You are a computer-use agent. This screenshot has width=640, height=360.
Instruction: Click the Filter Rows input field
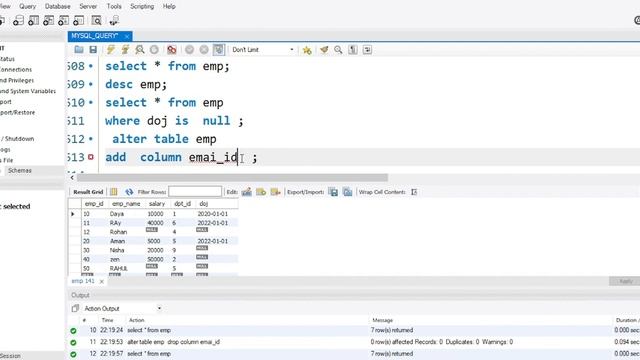(x=195, y=192)
